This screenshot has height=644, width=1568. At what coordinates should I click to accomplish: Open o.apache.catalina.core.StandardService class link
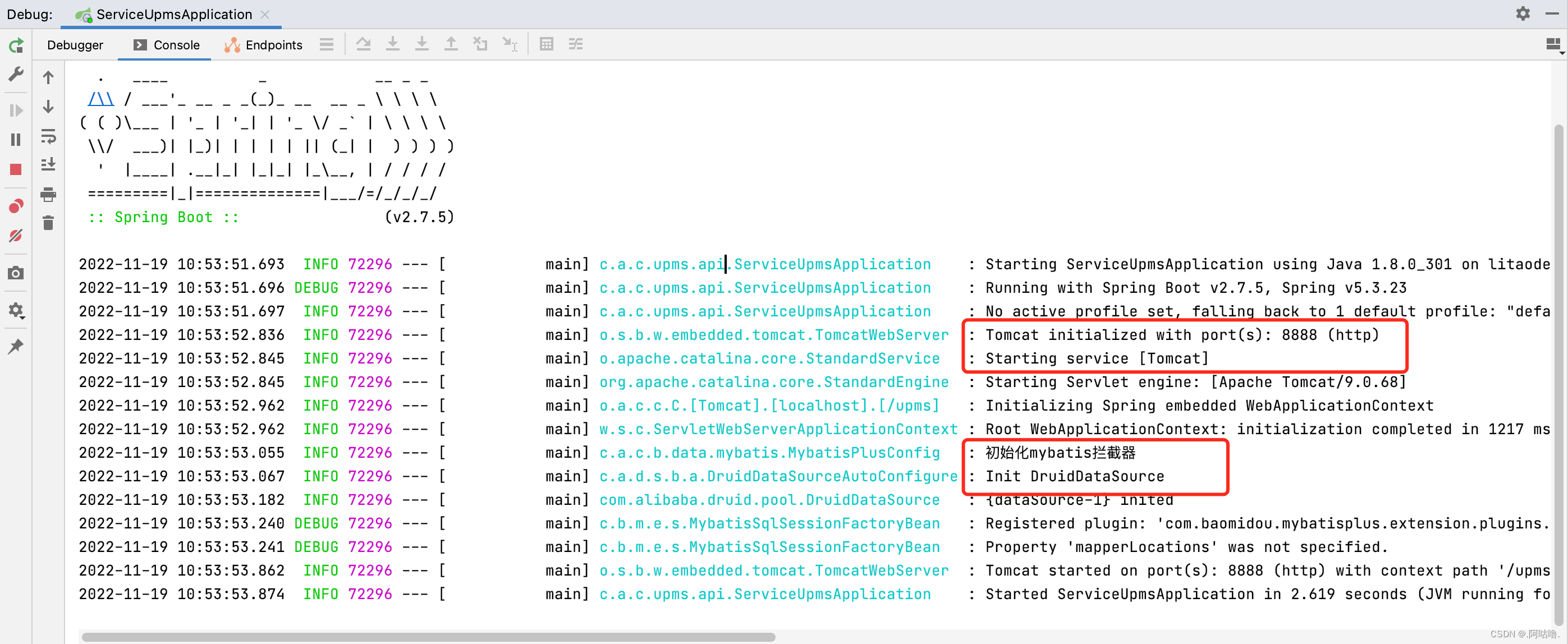[769, 358]
